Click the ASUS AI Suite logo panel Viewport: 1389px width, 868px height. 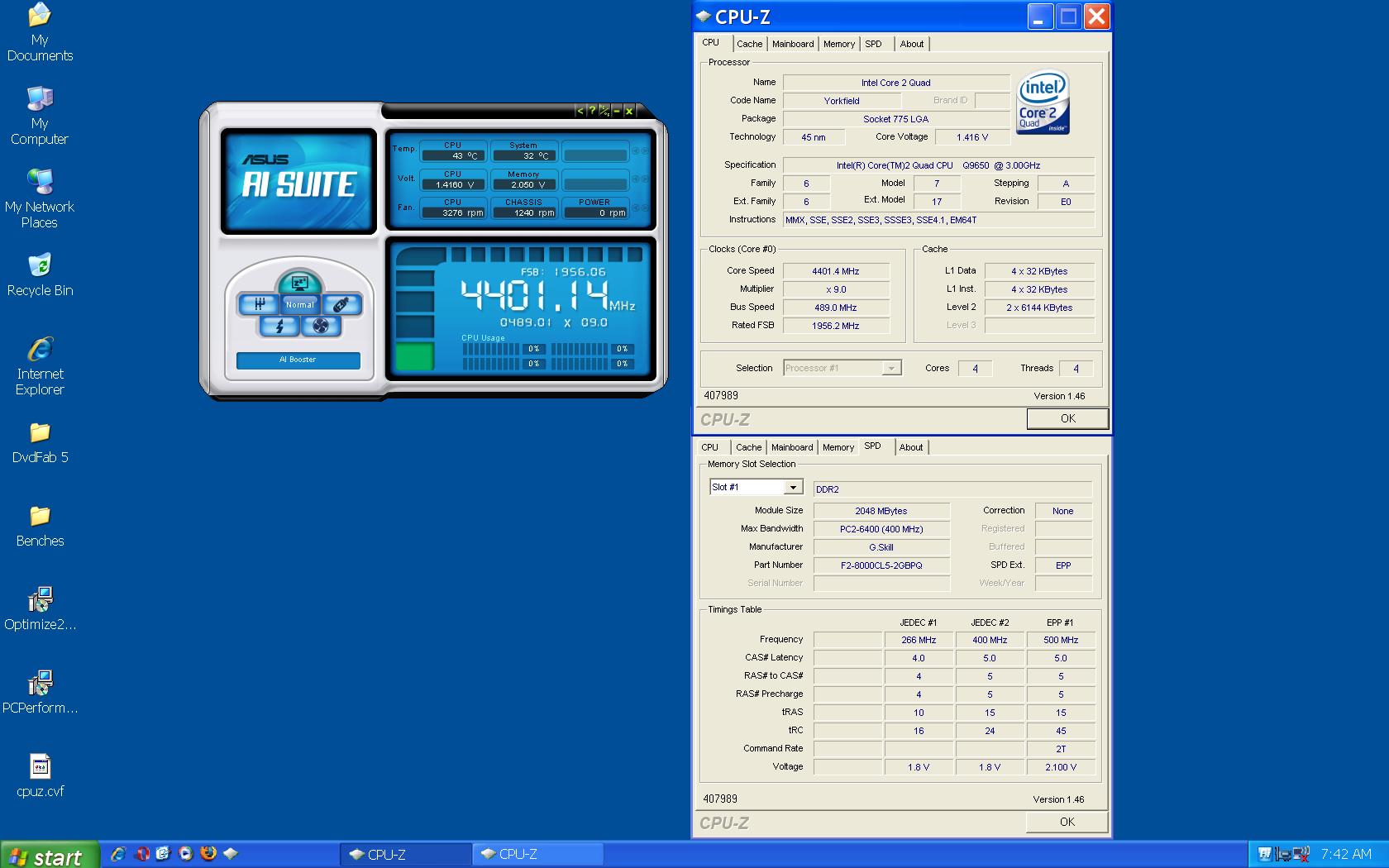click(298, 181)
